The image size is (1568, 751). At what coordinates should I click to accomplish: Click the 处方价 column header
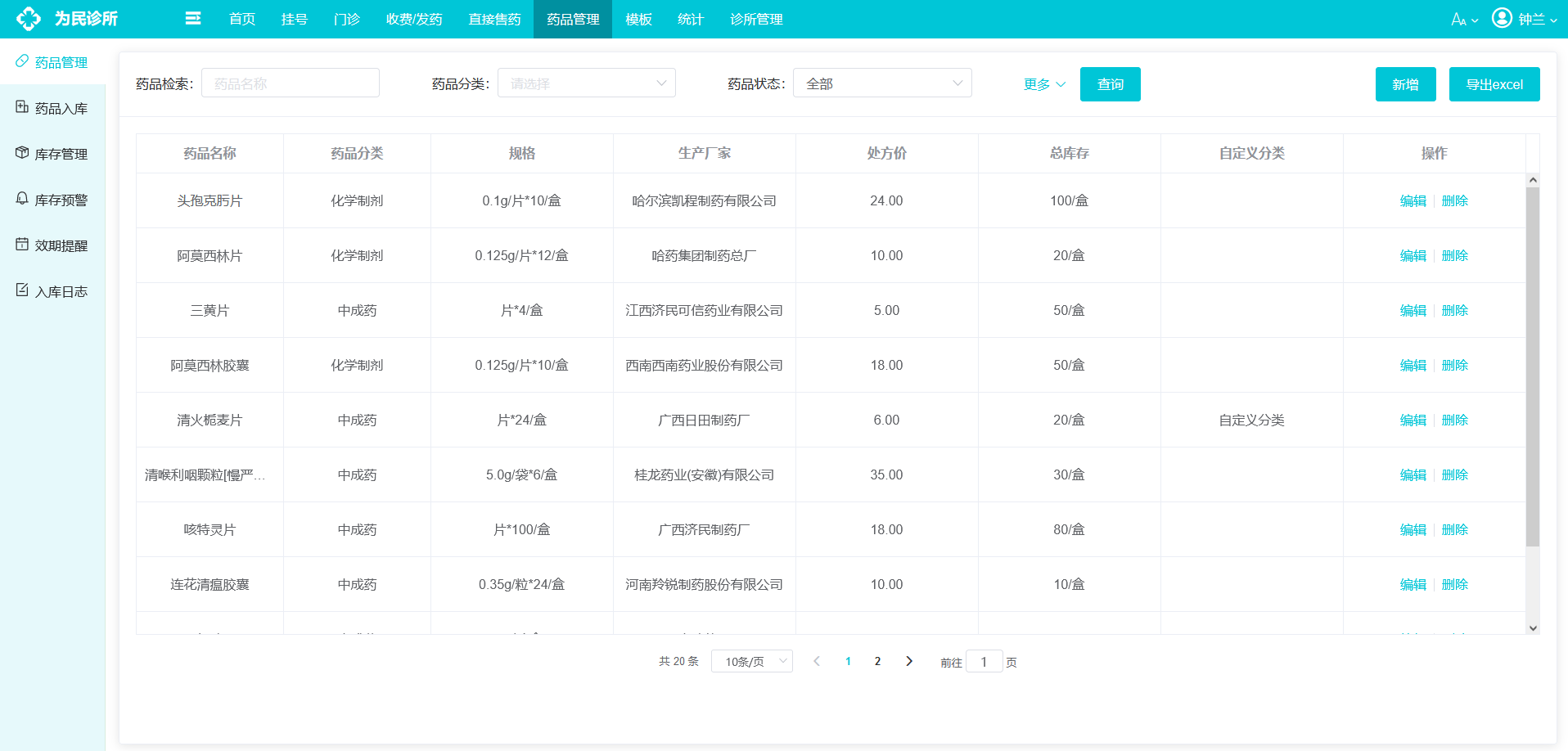[x=887, y=153]
